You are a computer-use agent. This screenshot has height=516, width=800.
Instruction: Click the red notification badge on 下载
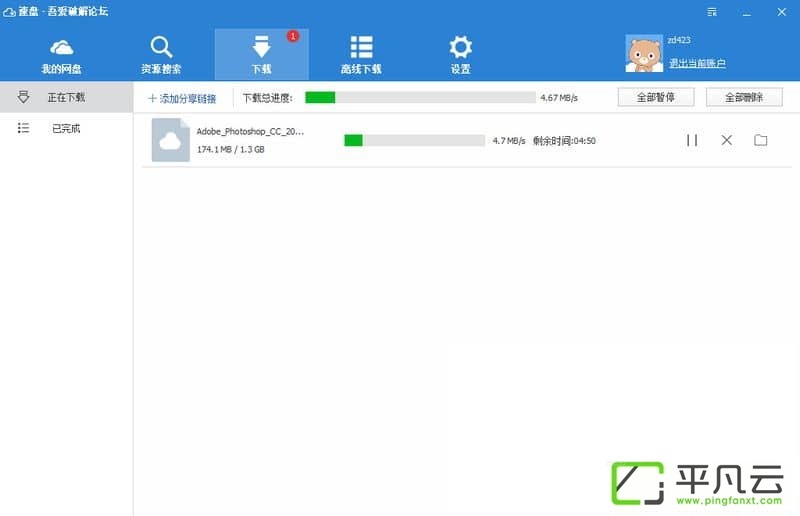point(293,36)
